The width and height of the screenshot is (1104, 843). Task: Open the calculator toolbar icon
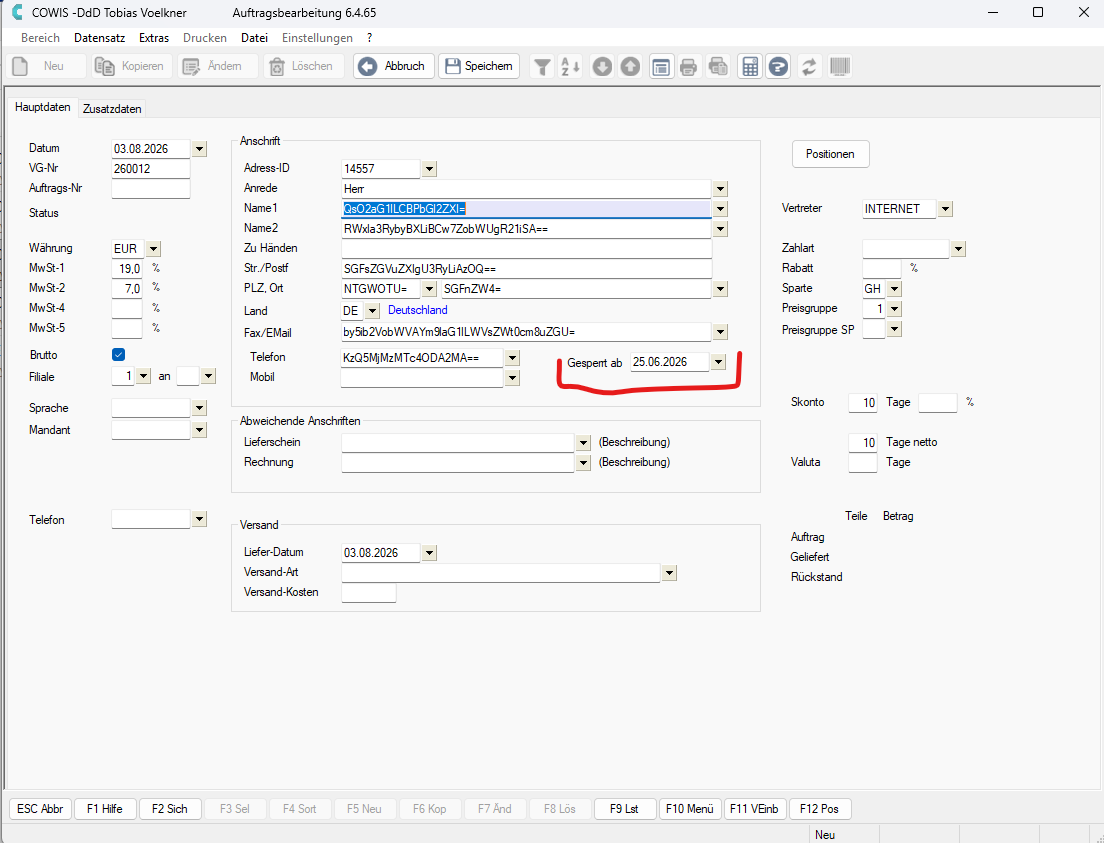click(x=751, y=66)
